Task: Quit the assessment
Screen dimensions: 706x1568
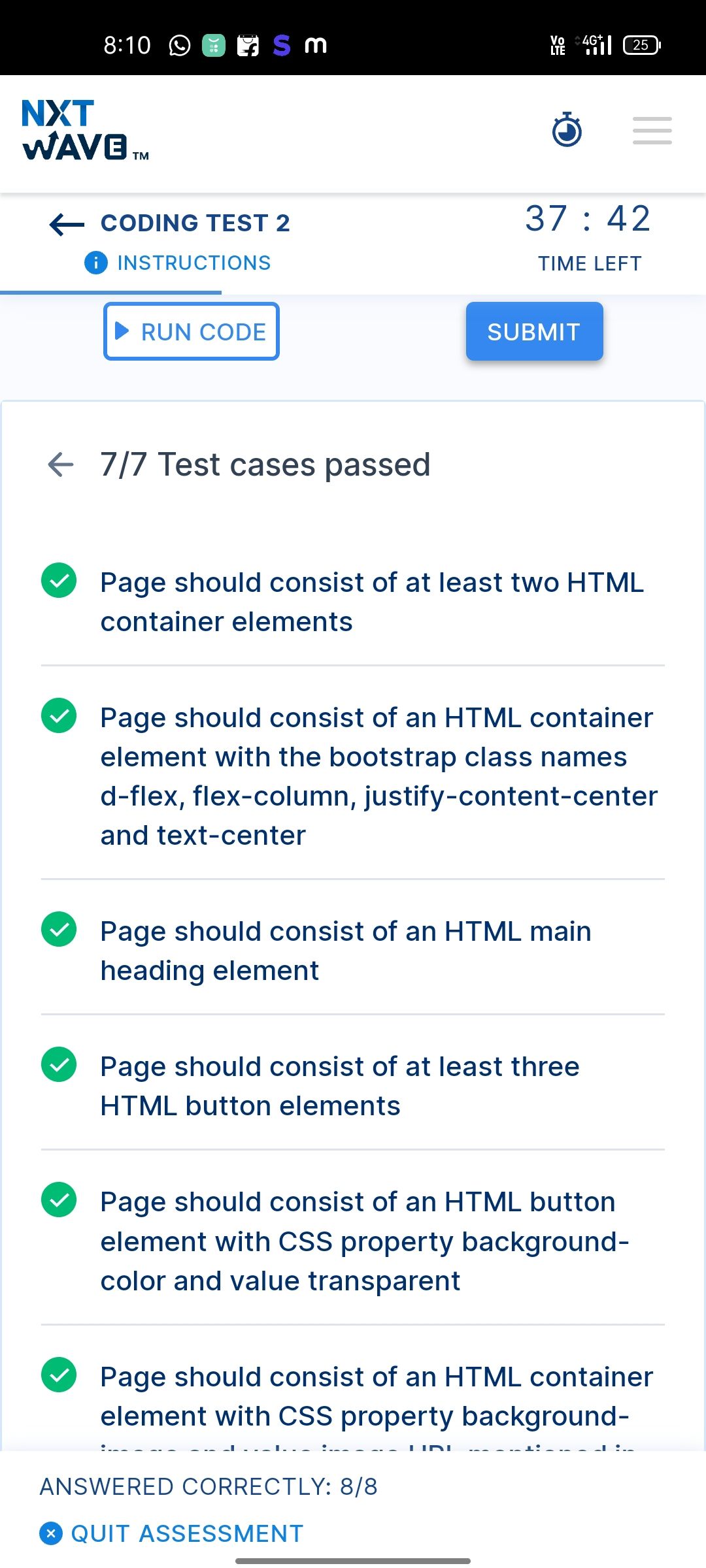Action: click(x=187, y=1533)
